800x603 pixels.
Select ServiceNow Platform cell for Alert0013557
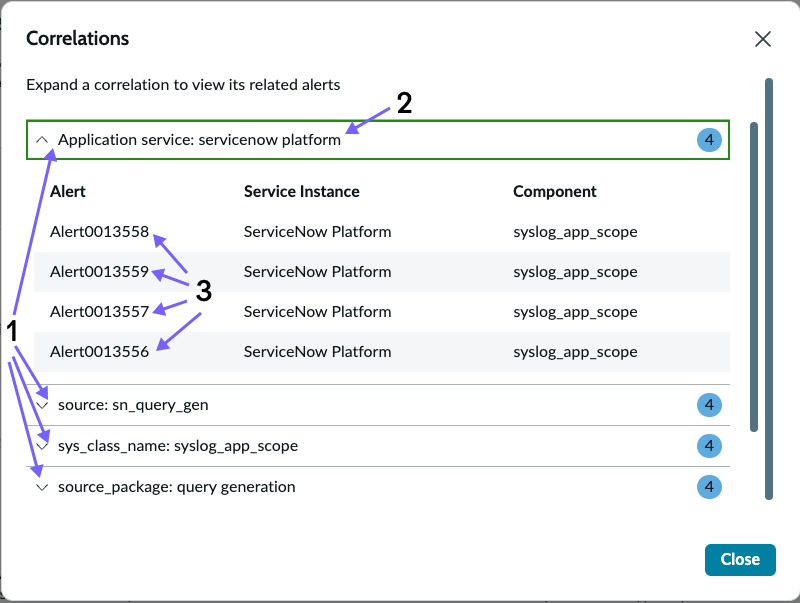[x=317, y=312]
